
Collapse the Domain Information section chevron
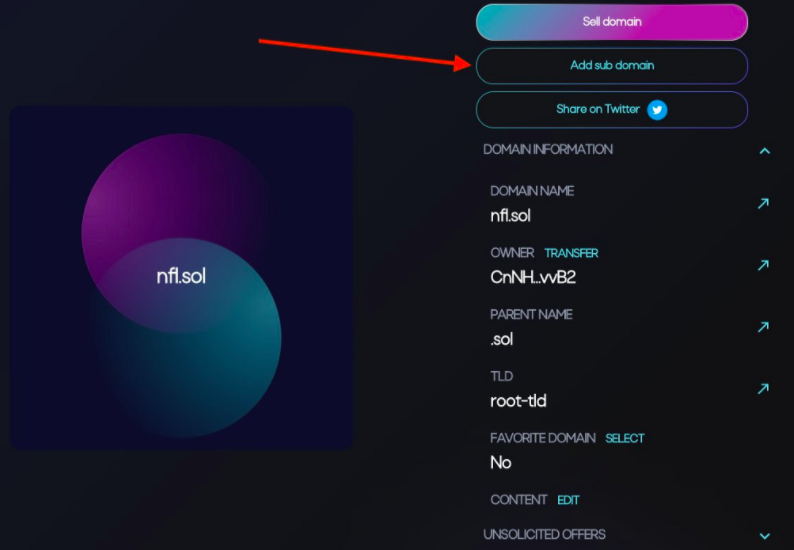coord(765,151)
